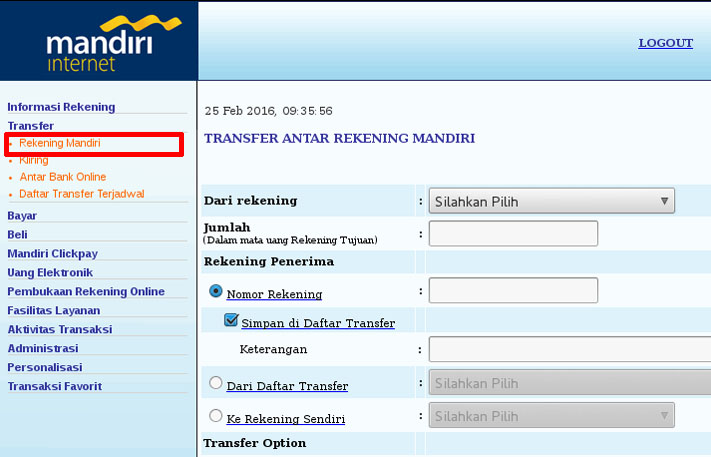View Aktivitas Transaksi
The height and width of the screenshot is (457, 711).
[x=59, y=330]
